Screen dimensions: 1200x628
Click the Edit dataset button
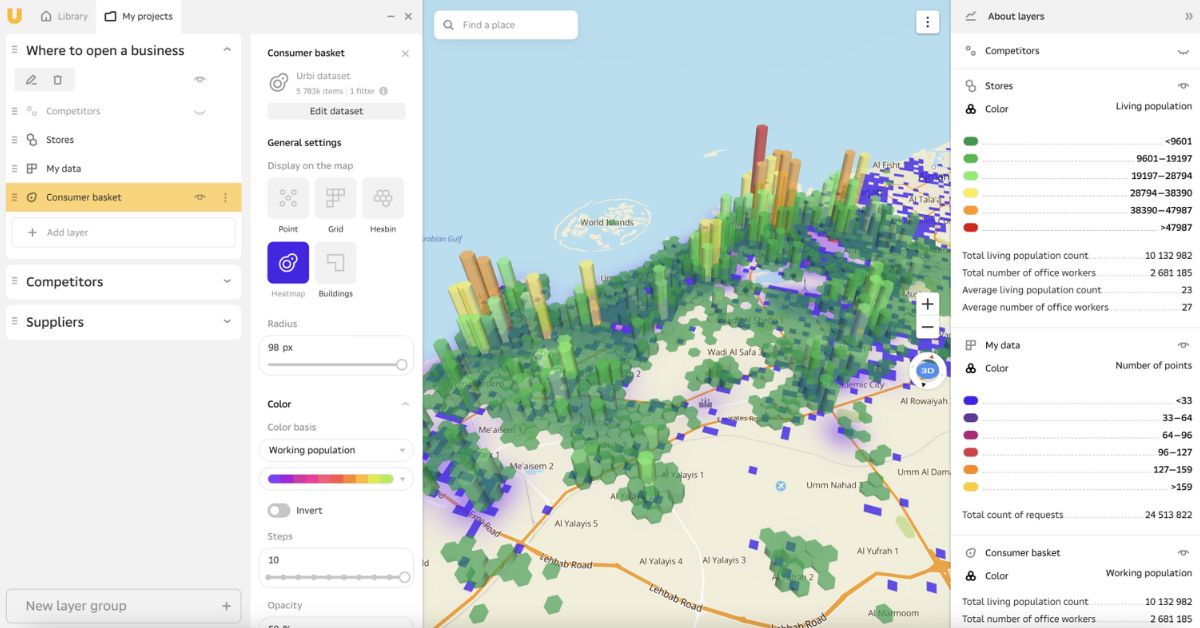(336, 111)
